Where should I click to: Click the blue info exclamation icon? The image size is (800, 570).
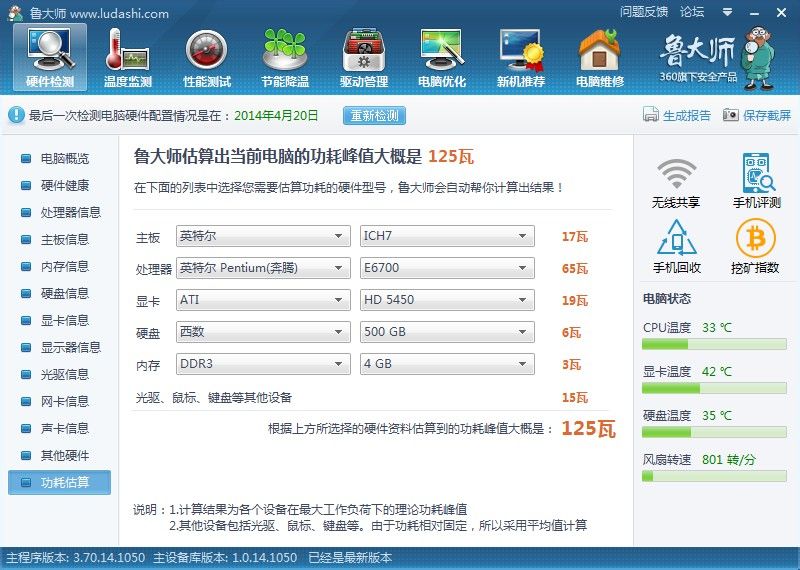click(x=16, y=114)
